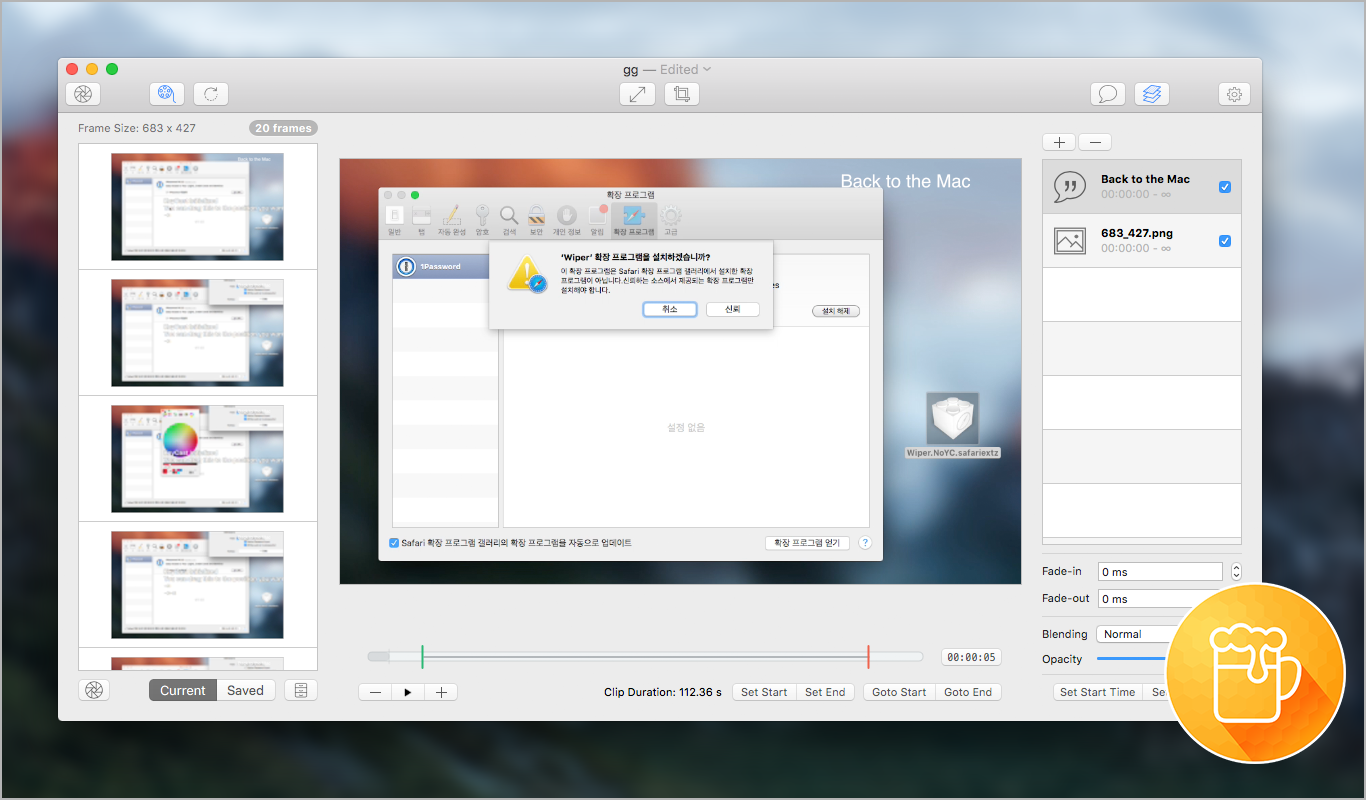Step forward one frame with plus playback button

pos(441,692)
